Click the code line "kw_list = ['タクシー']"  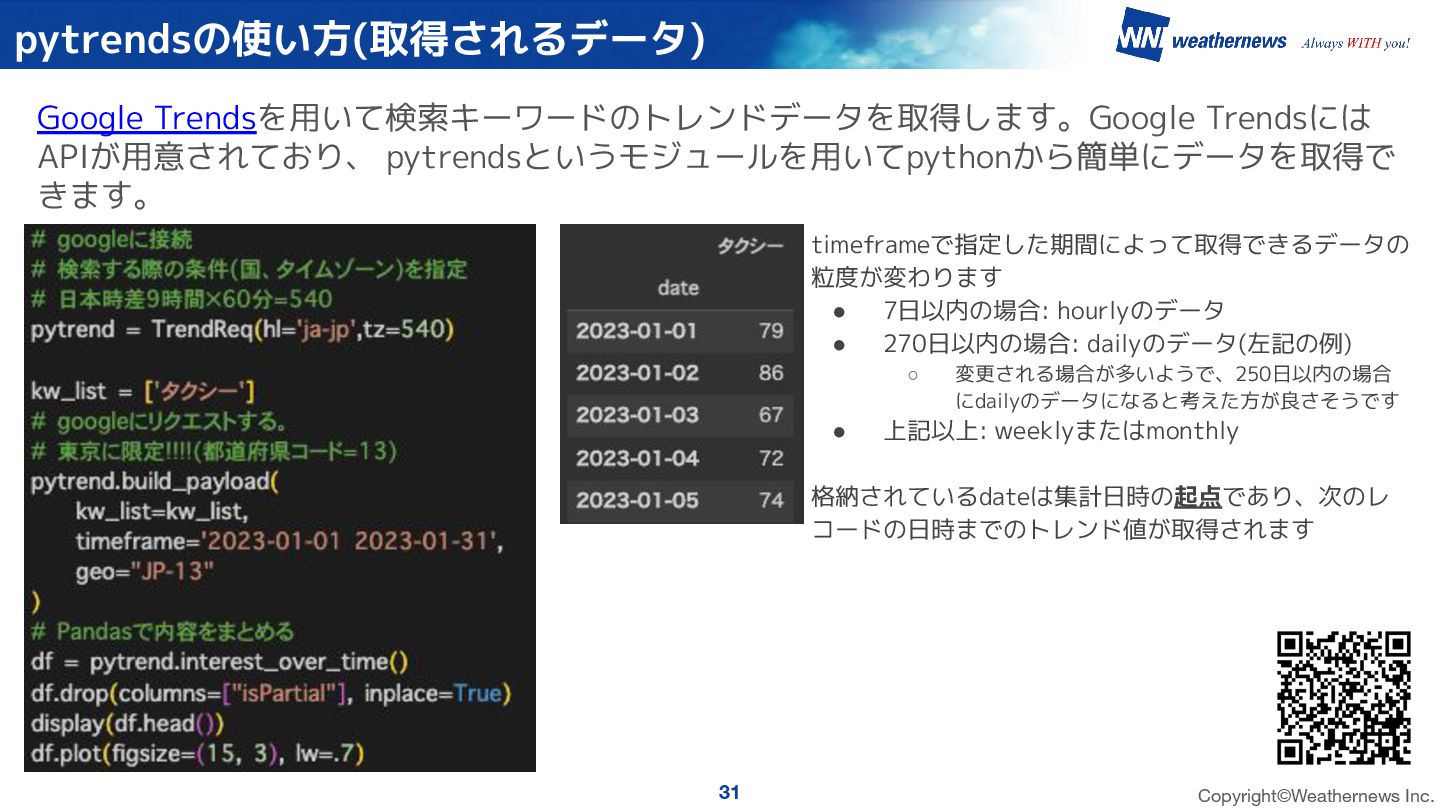tap(143, 391)
